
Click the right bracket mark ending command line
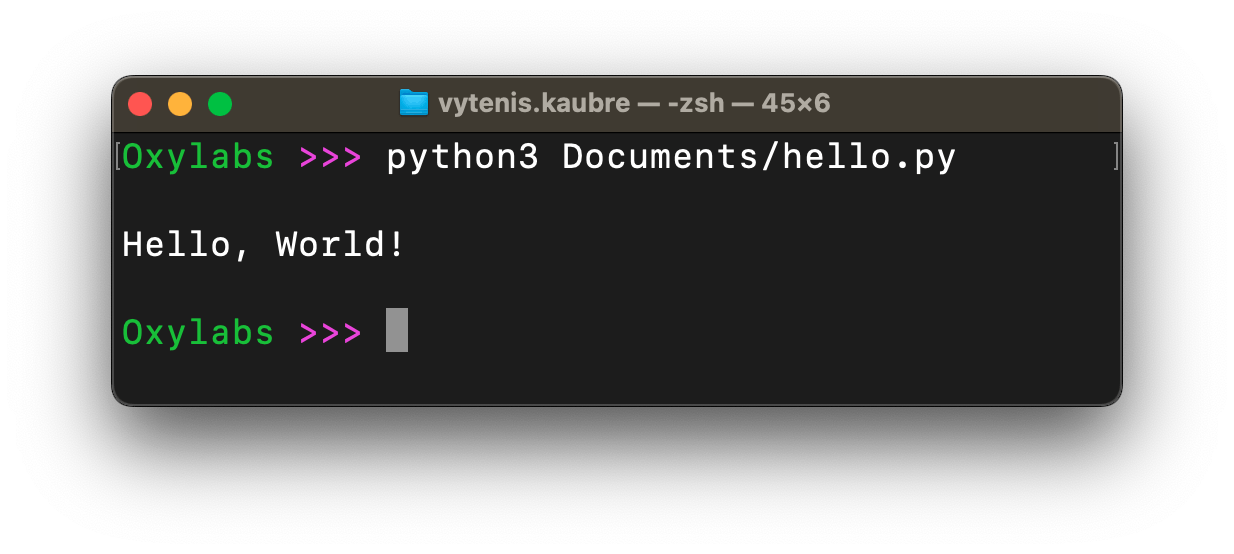[1115, 157]
